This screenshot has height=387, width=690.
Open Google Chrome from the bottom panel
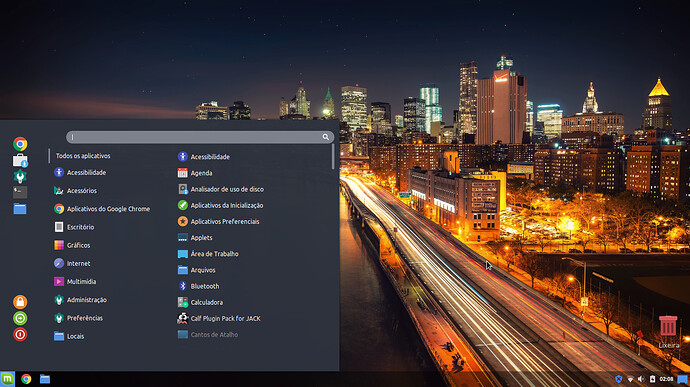coord(26,379)
